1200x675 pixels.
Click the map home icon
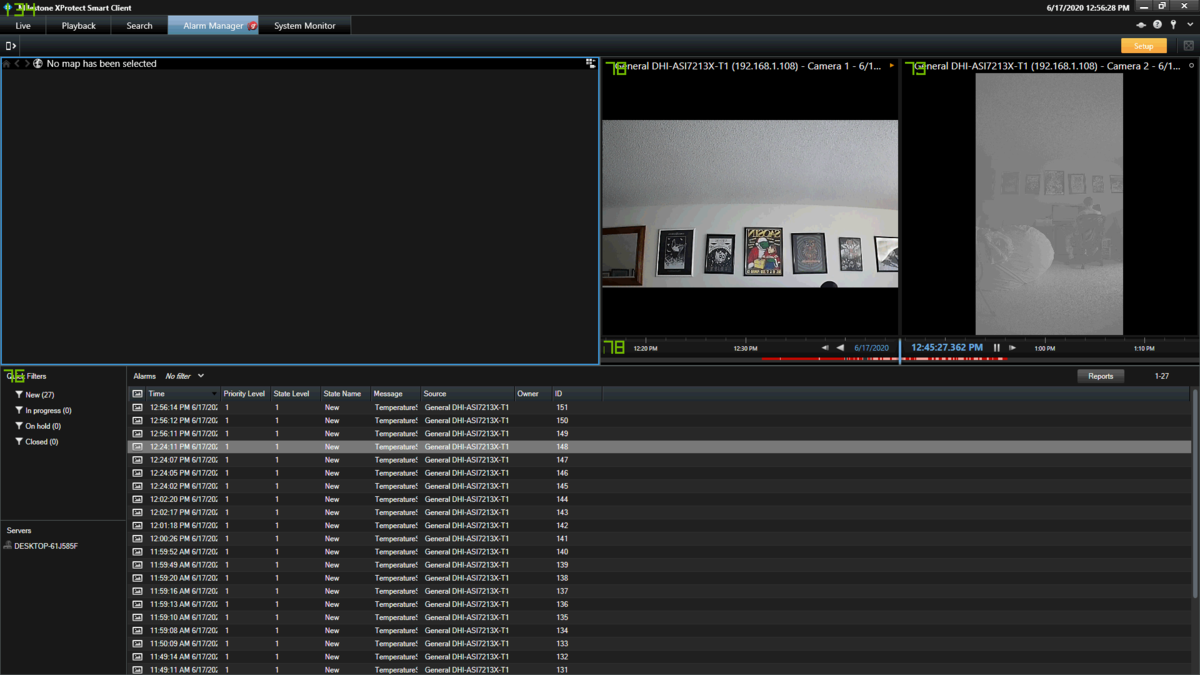(x=6, y=64)
